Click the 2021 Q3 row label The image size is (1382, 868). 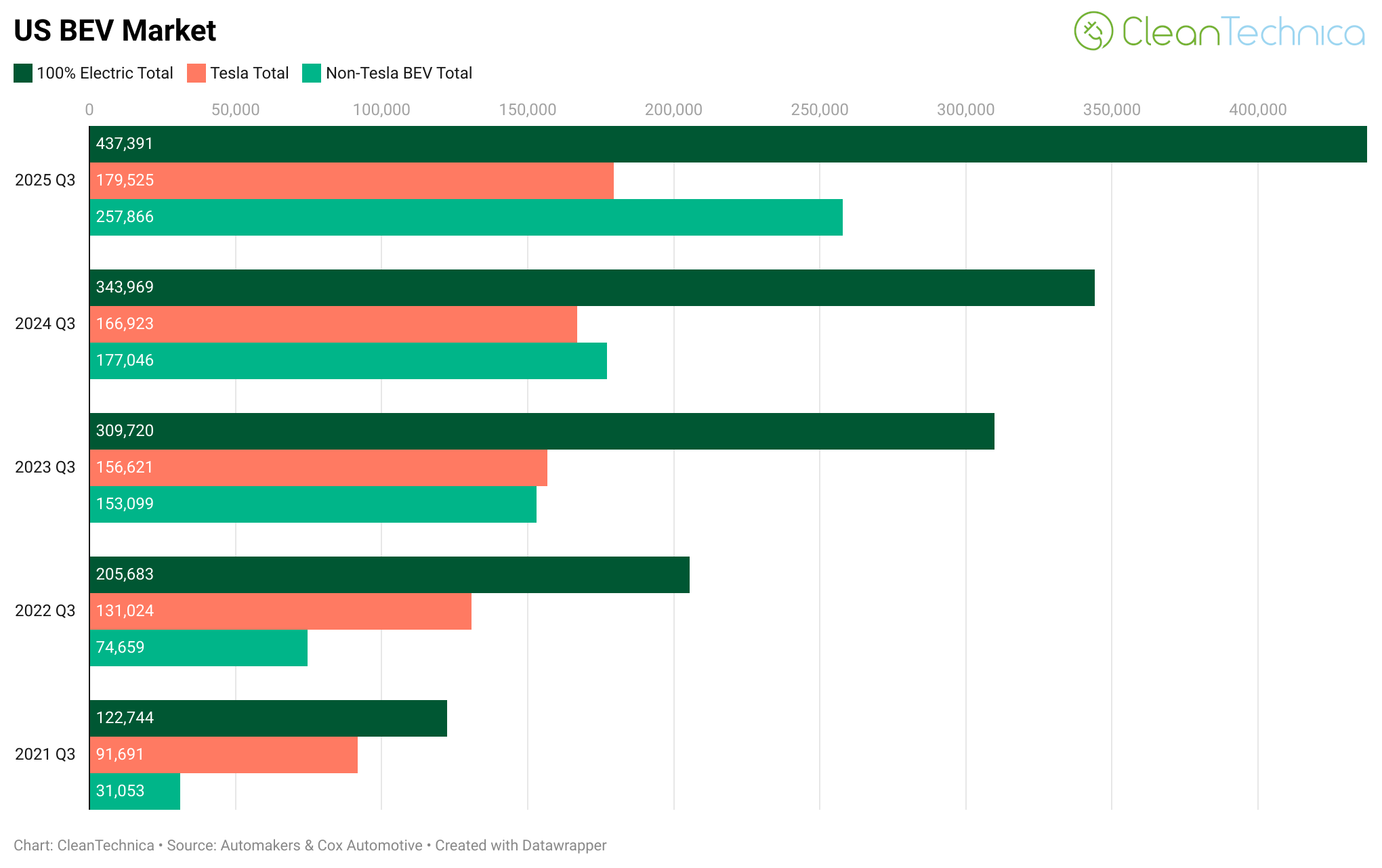[45, 754]
